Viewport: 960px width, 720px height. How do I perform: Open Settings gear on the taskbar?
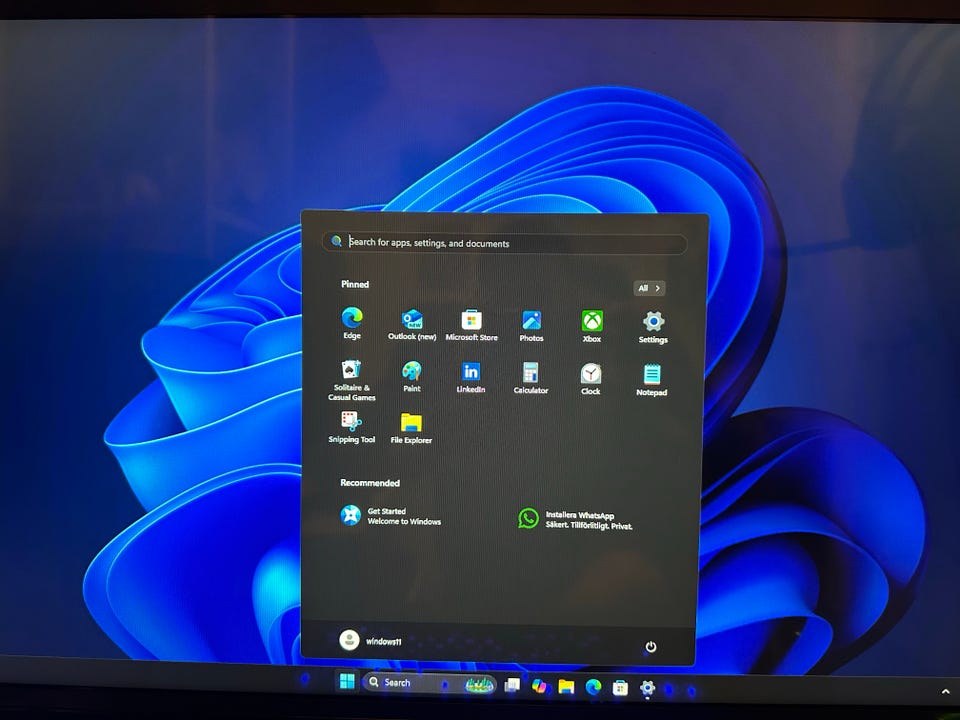tap(647, 688)
